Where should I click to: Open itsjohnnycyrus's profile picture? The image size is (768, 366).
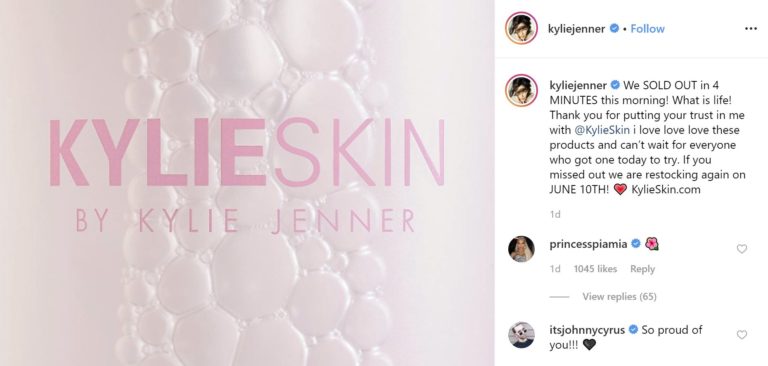point(521,335)
